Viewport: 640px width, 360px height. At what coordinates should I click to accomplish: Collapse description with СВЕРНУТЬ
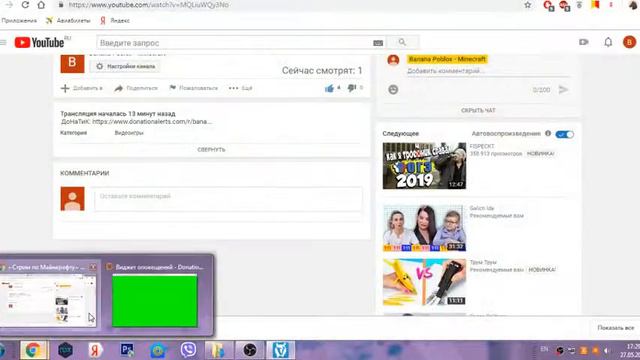(x=211, y=150)
